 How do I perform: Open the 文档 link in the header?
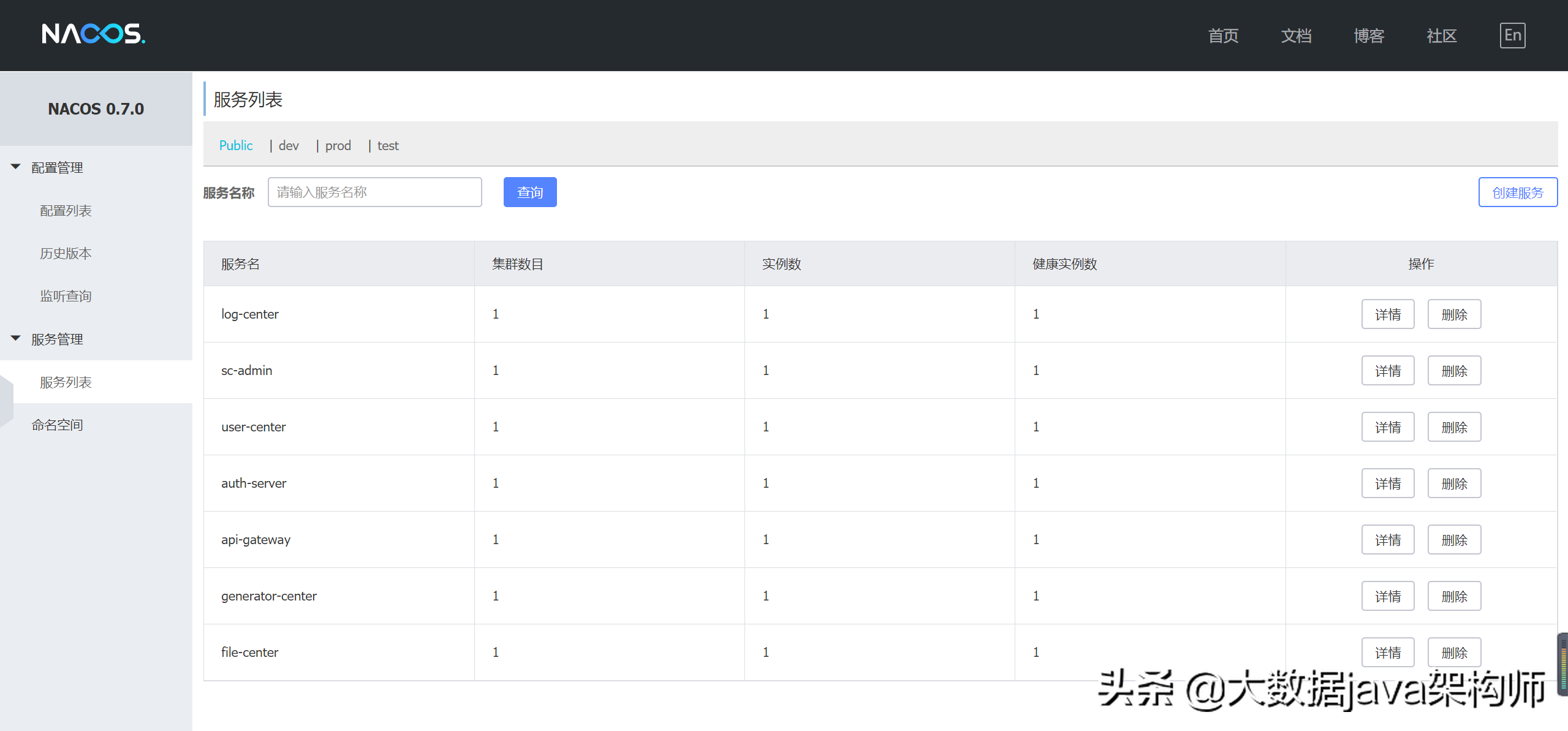[x=1296, y=36]
